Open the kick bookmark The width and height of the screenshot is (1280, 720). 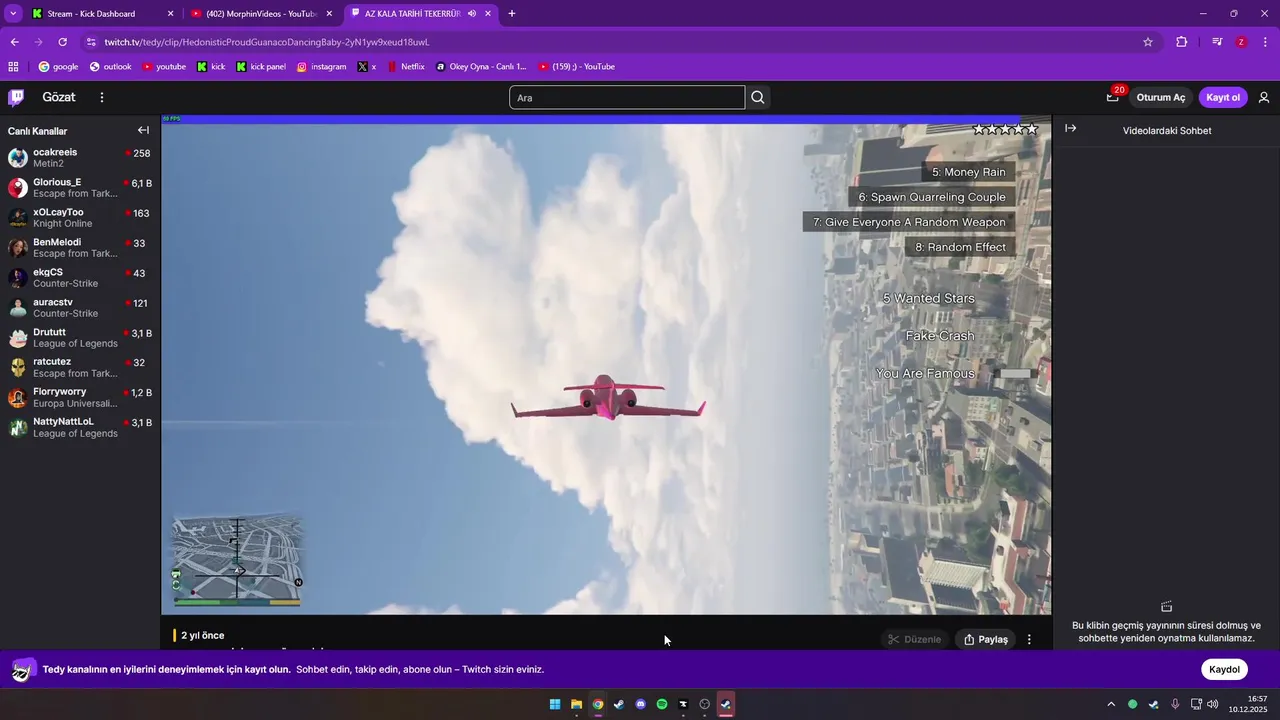coord(211,67)
